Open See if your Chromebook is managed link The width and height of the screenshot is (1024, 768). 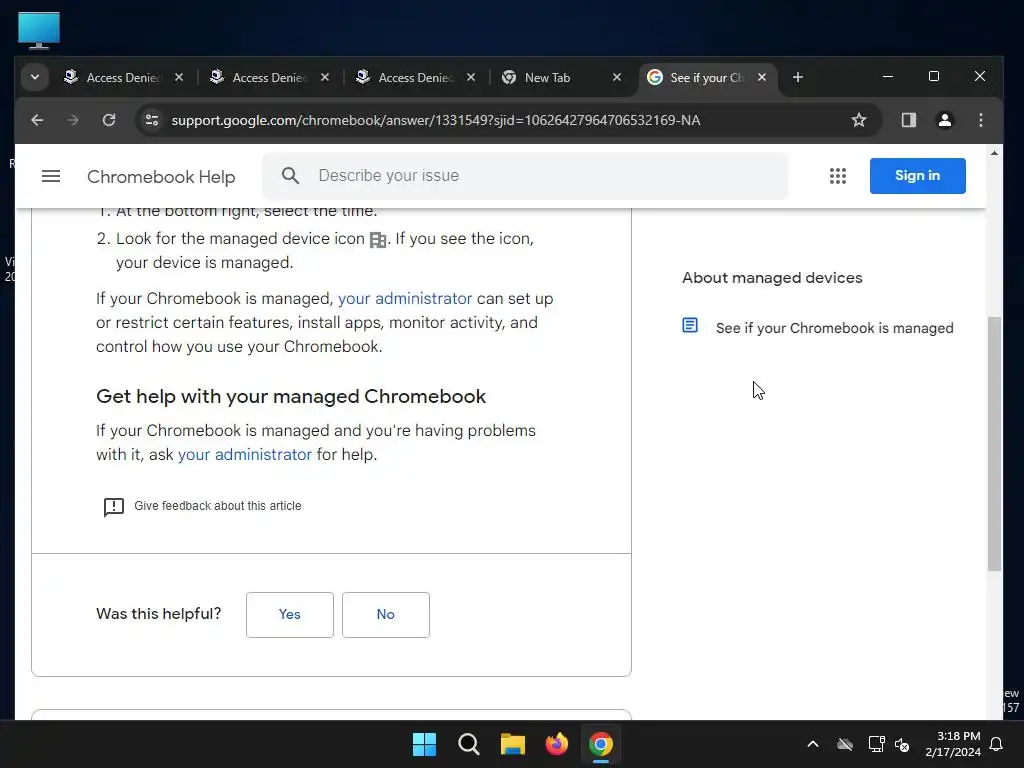pyautogui.click(x=835, y=328)
